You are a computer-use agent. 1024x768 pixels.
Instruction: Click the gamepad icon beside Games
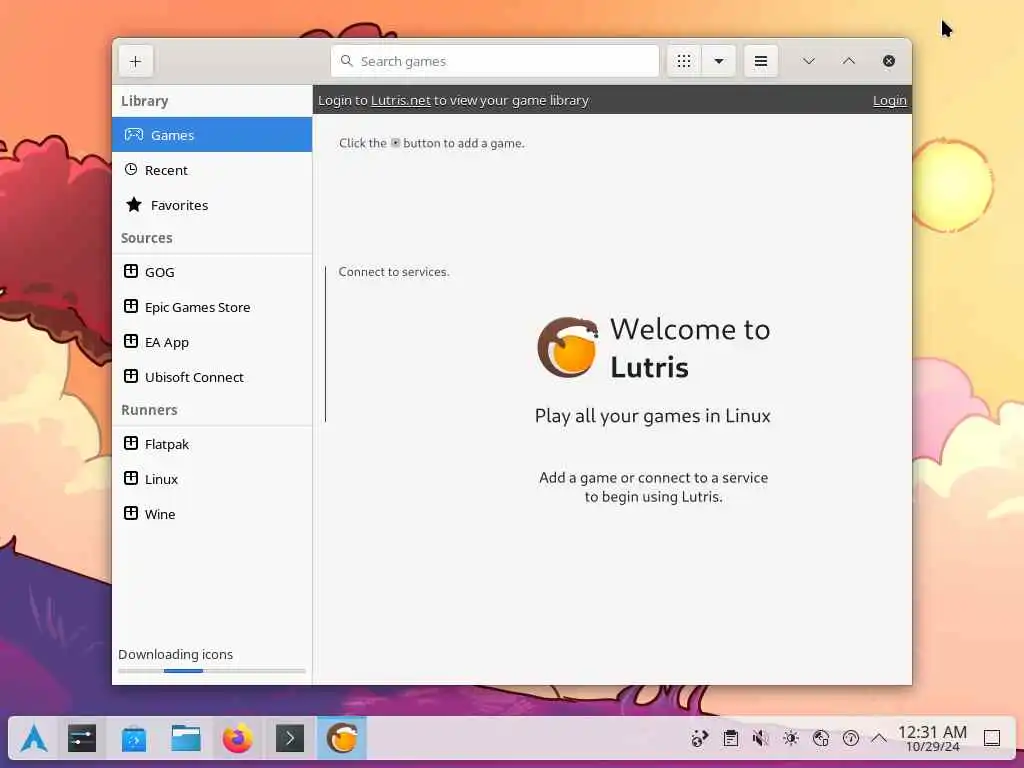tap(134, 135)
